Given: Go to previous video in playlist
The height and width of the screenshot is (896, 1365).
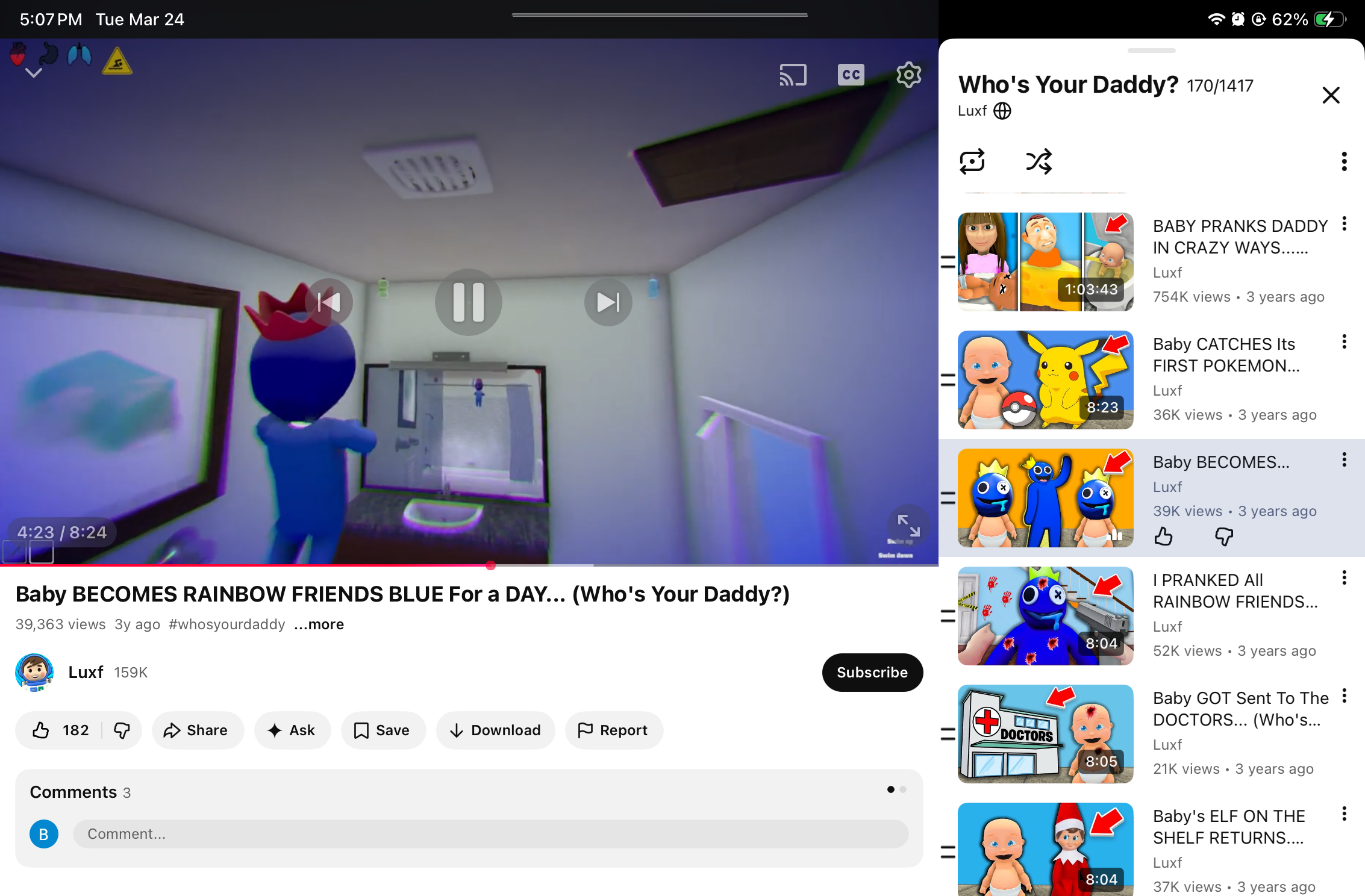Looking at the screenshot, I should point(329,302).
